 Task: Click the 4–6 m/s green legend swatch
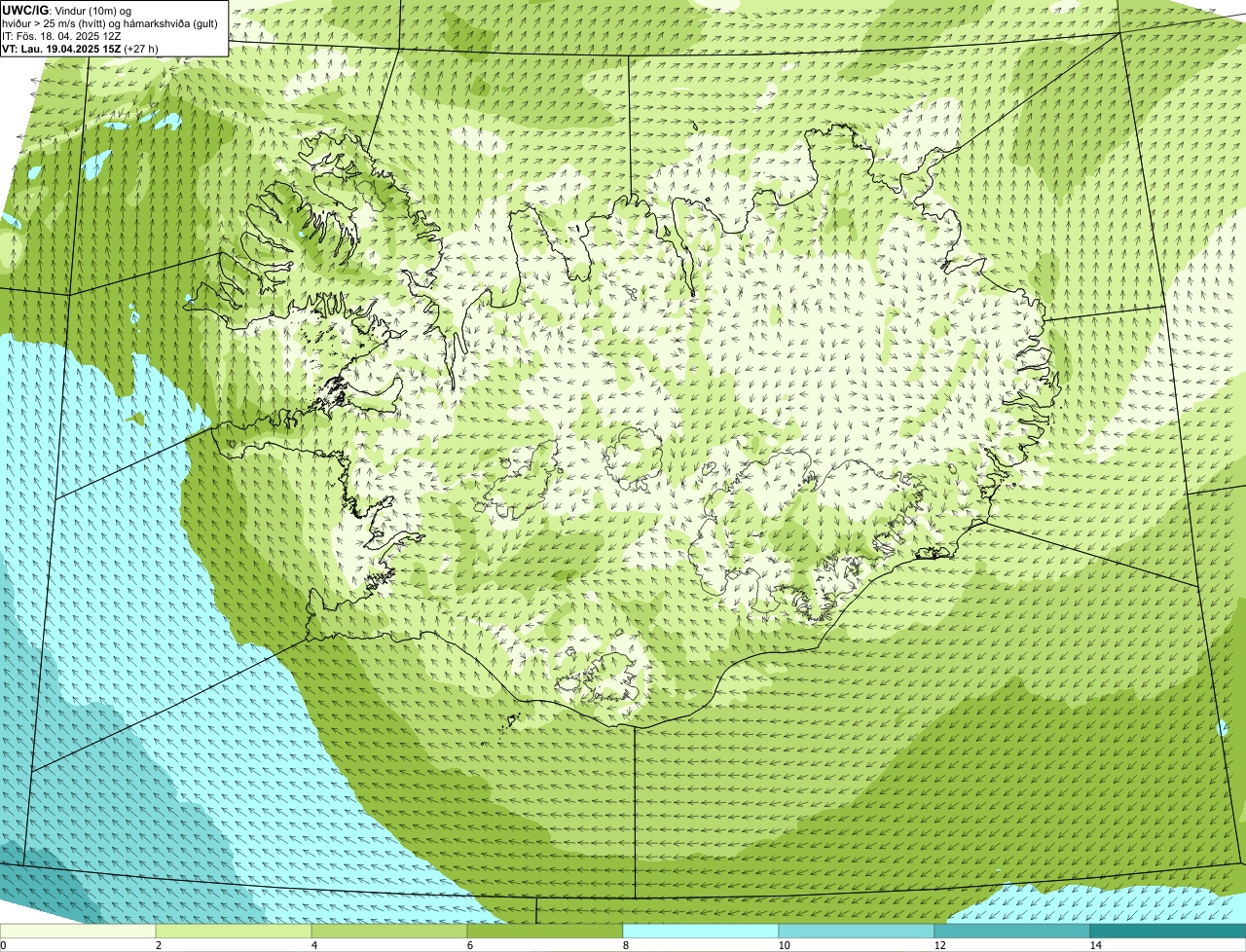[389, 931]
